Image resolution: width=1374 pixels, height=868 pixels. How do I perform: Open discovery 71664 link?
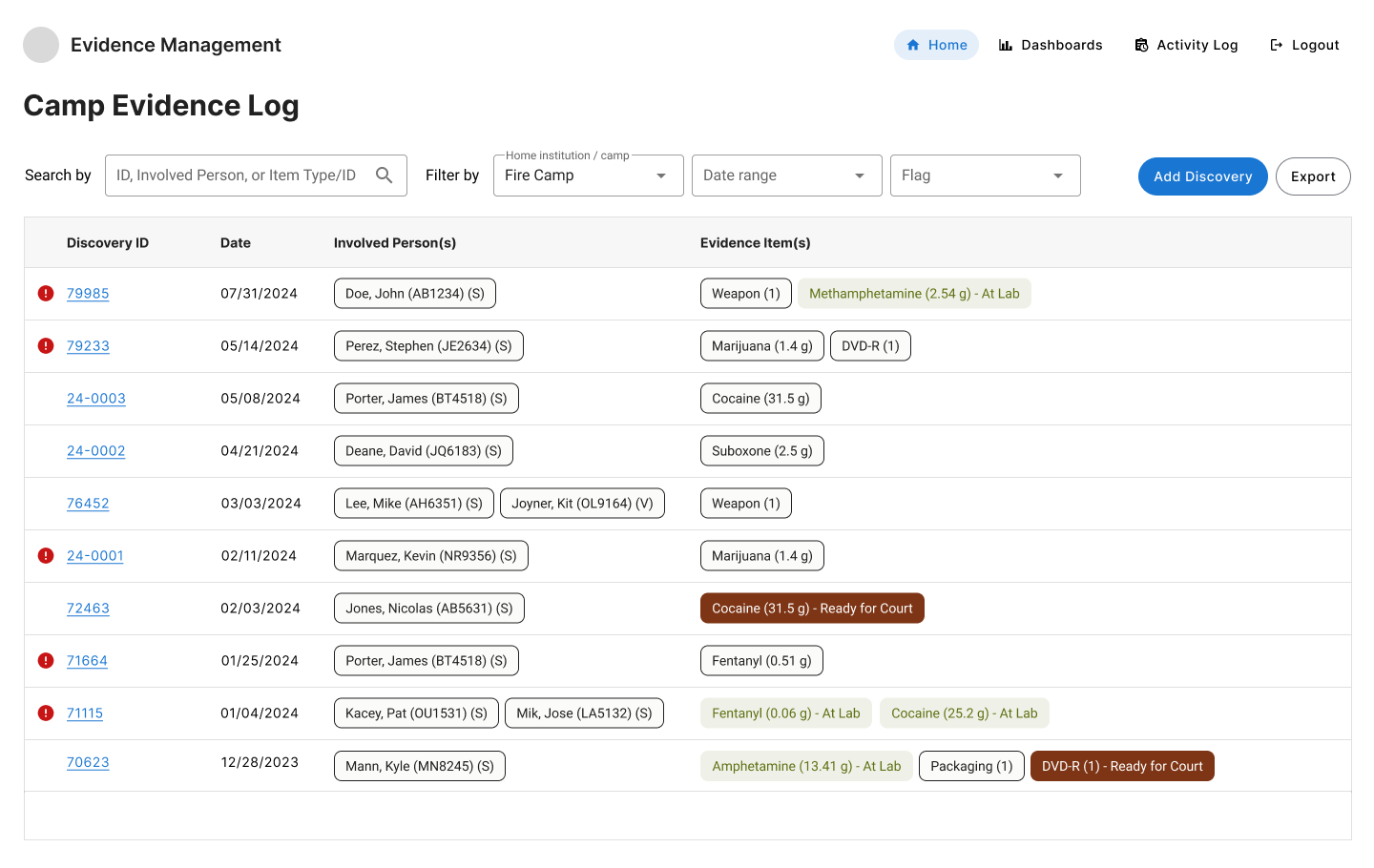(x=87, y=661)
